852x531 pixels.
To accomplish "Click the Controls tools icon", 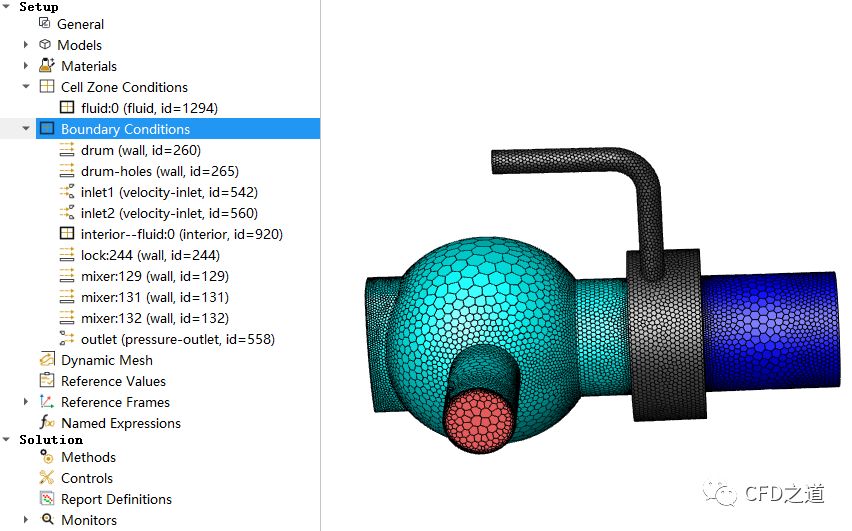I will (x=46, y=477).
